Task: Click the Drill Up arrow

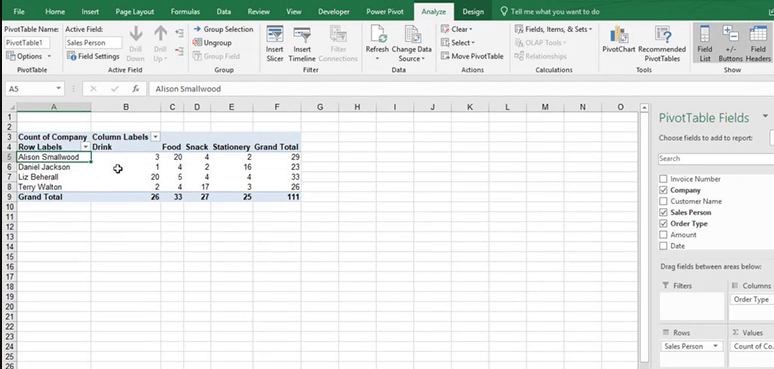Action: [x=160, y=44]
